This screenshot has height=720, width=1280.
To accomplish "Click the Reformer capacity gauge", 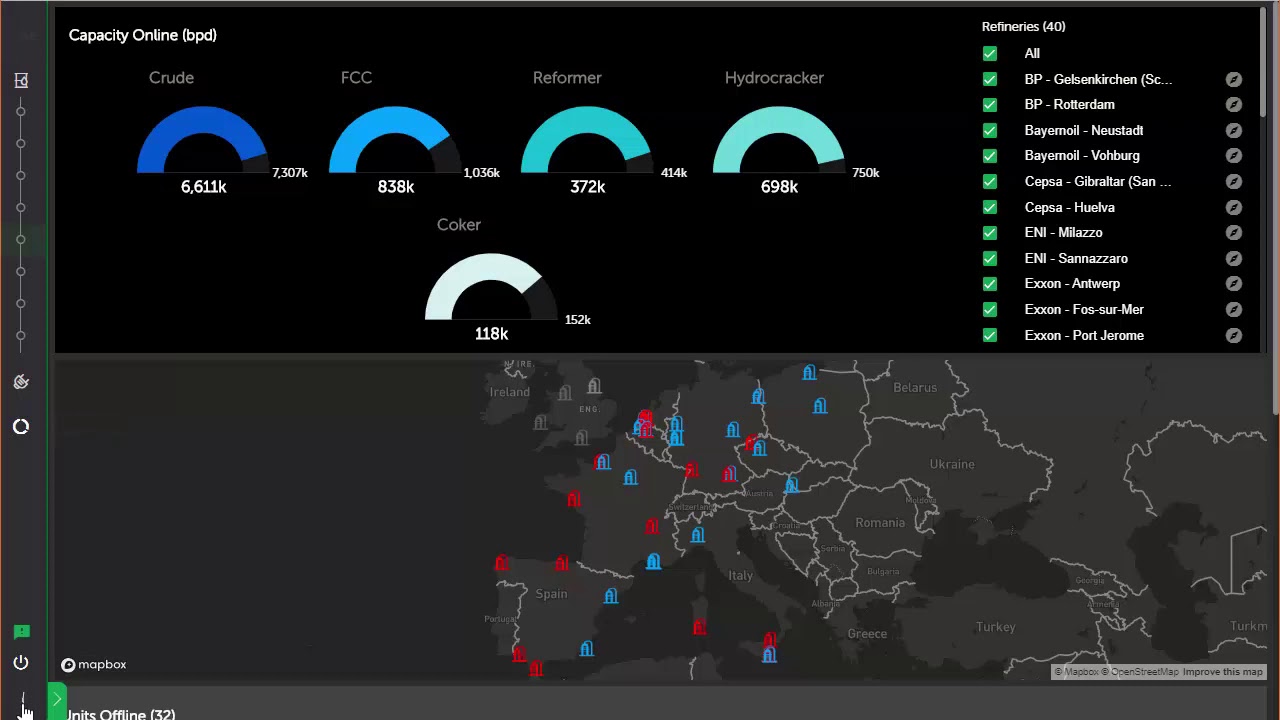I will [586, 140].
